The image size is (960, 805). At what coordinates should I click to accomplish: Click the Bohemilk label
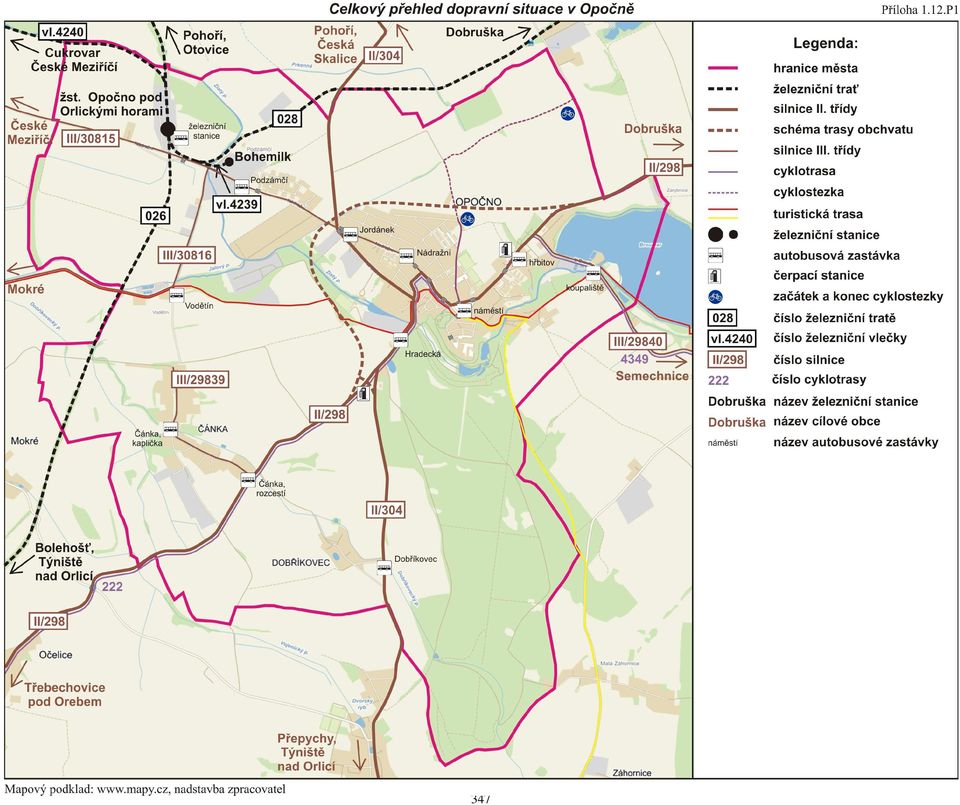pyautogui.click(x=263, y=157)
